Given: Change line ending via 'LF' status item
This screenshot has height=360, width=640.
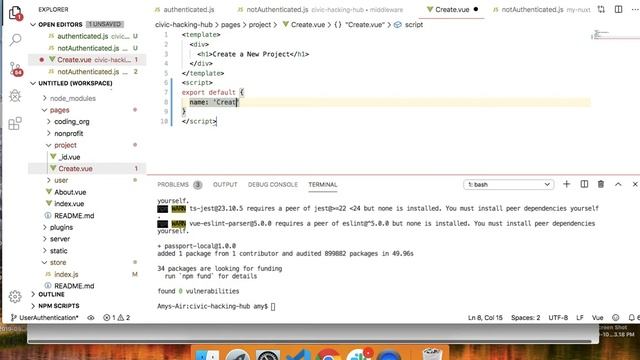Looking at the screenshot, I should (580, 318).
